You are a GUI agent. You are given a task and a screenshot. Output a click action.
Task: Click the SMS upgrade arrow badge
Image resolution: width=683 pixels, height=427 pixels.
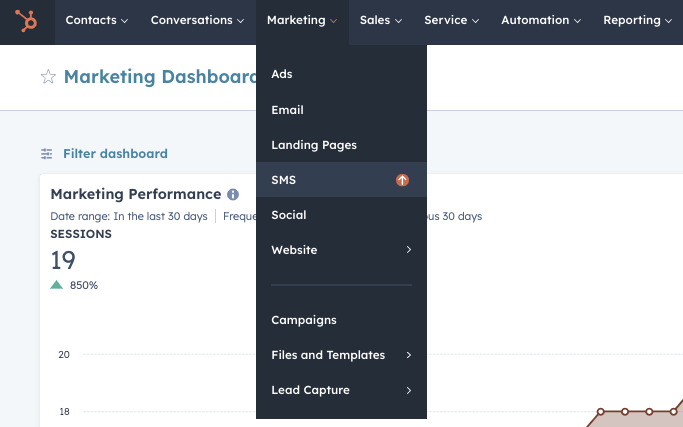point(402,180)
